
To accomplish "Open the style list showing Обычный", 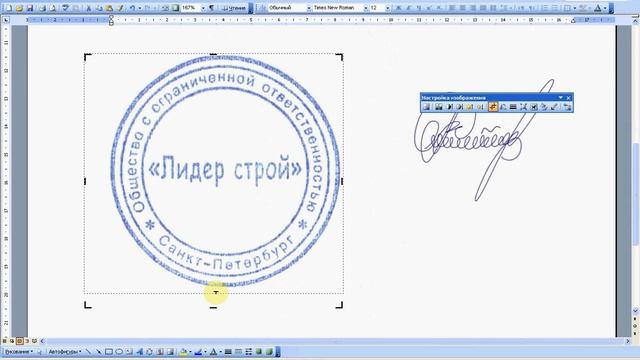I will click(x=309, y=8).
